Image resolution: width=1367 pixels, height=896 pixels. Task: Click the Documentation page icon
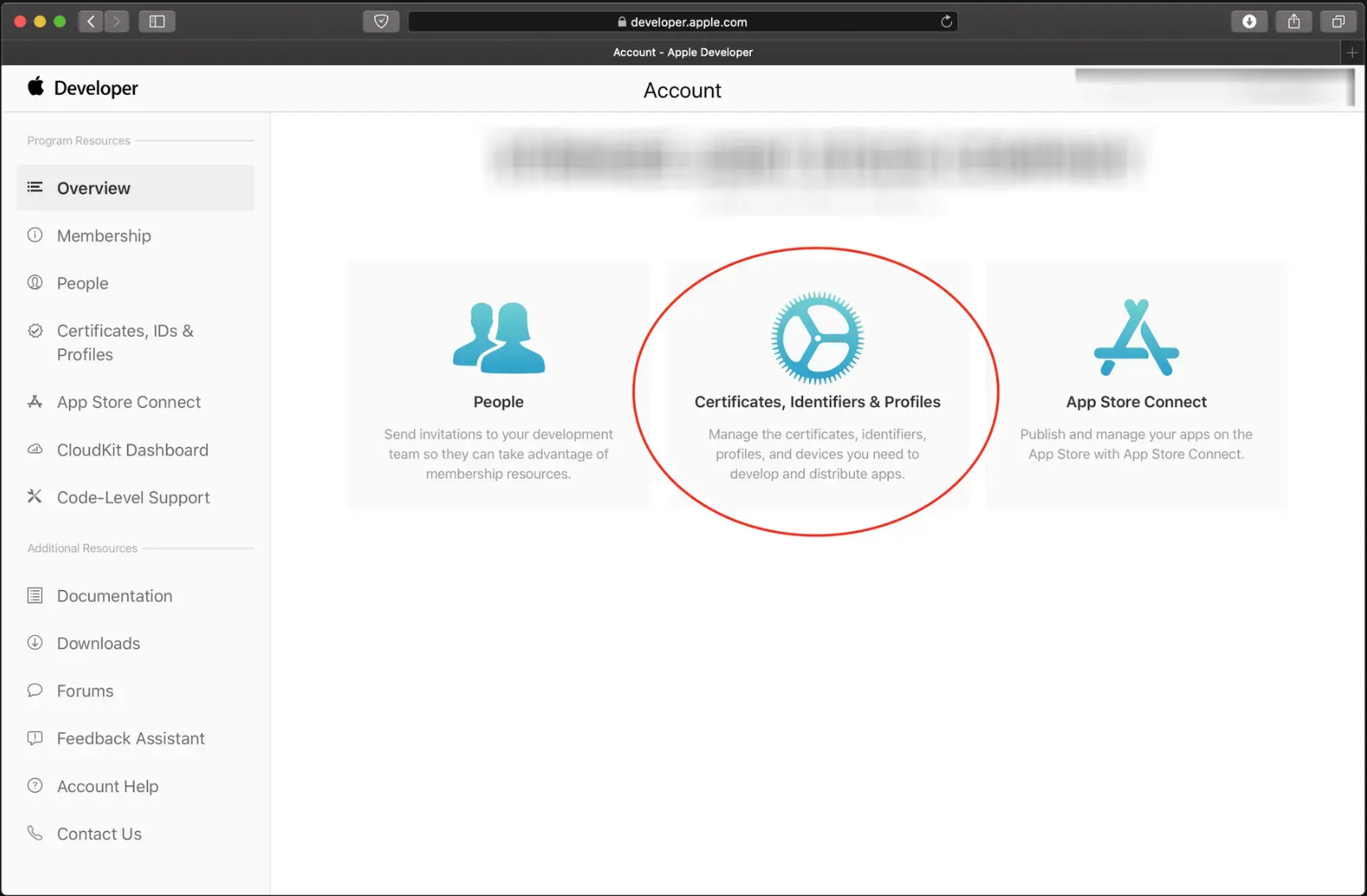tap(35, 595)
